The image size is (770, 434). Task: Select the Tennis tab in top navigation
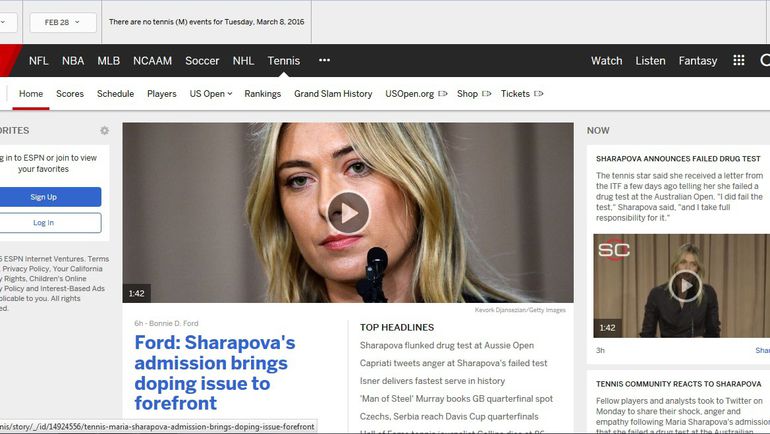coord(283,61)
